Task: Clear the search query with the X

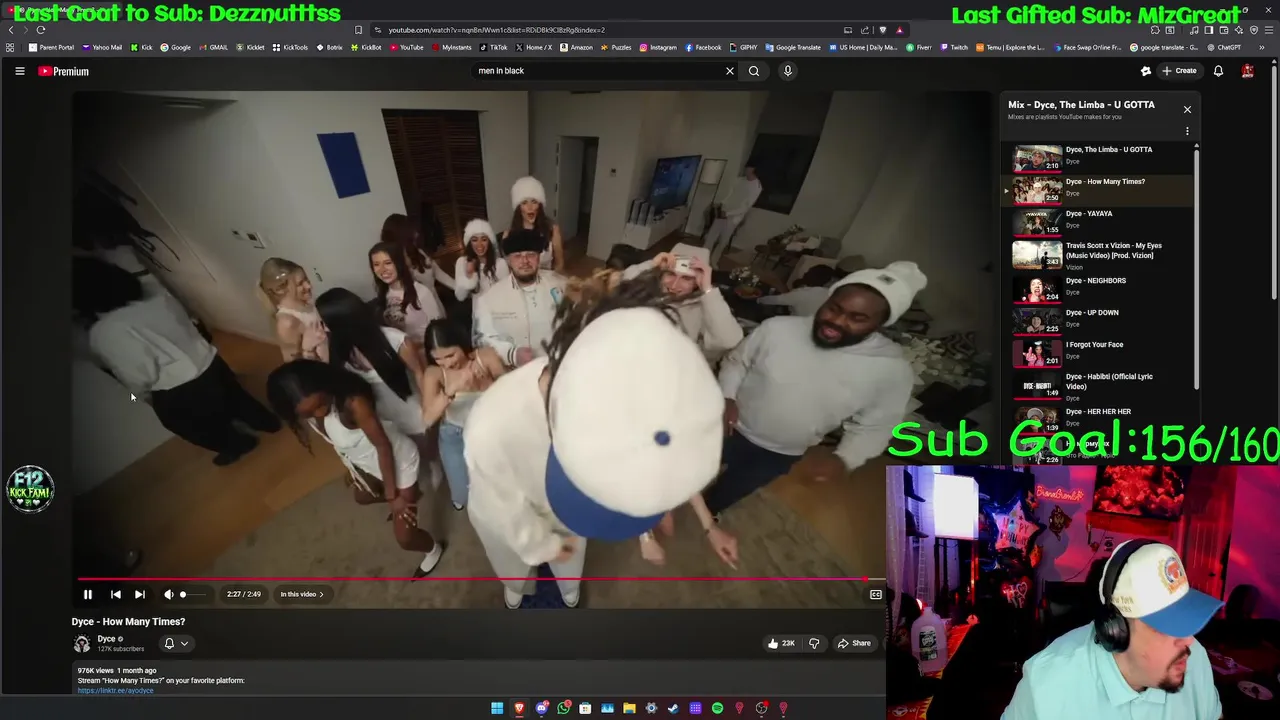Action: tap(729, 71)
